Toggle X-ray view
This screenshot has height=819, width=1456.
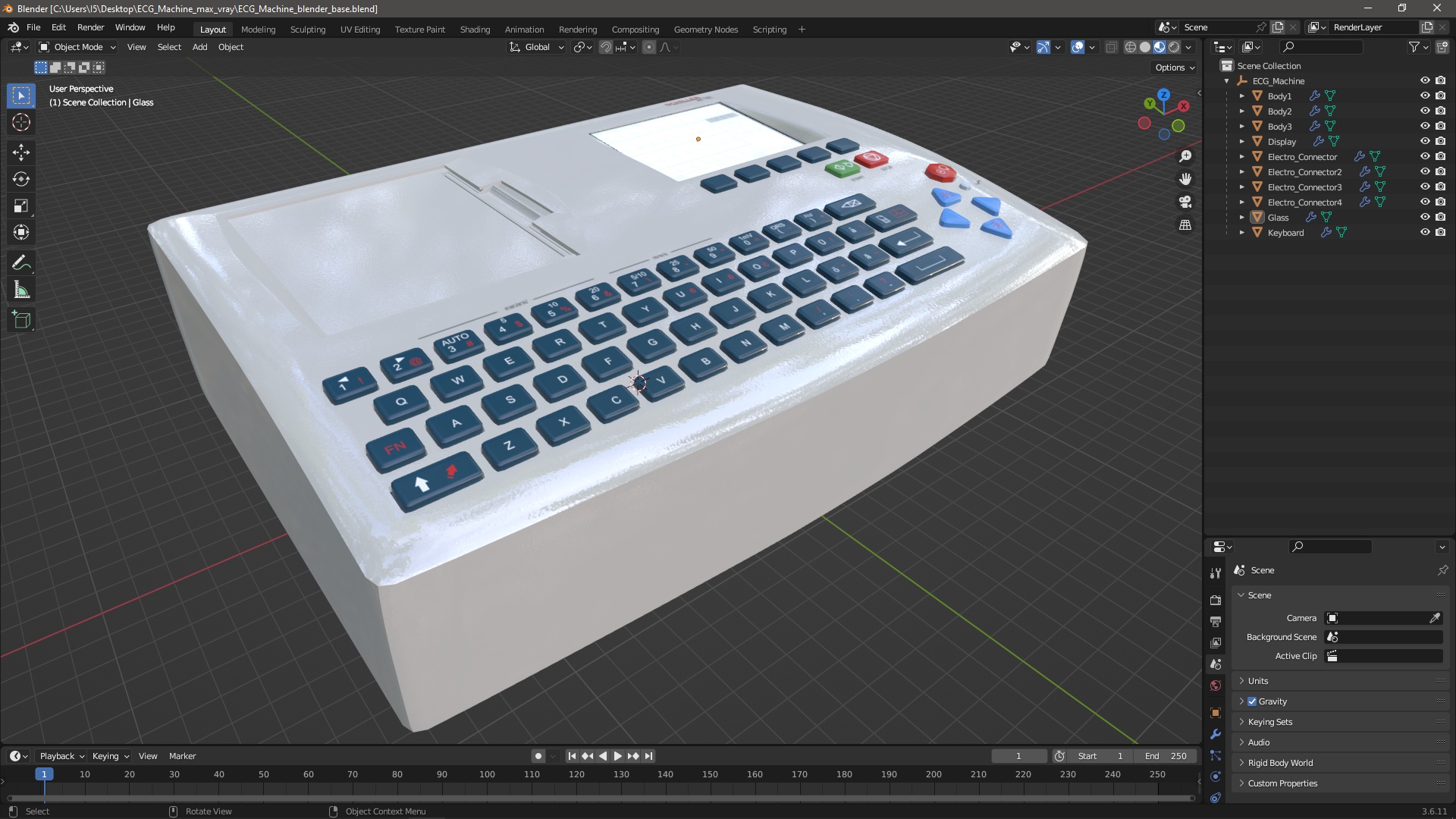pyautogui.click(x=1112, y=47)
